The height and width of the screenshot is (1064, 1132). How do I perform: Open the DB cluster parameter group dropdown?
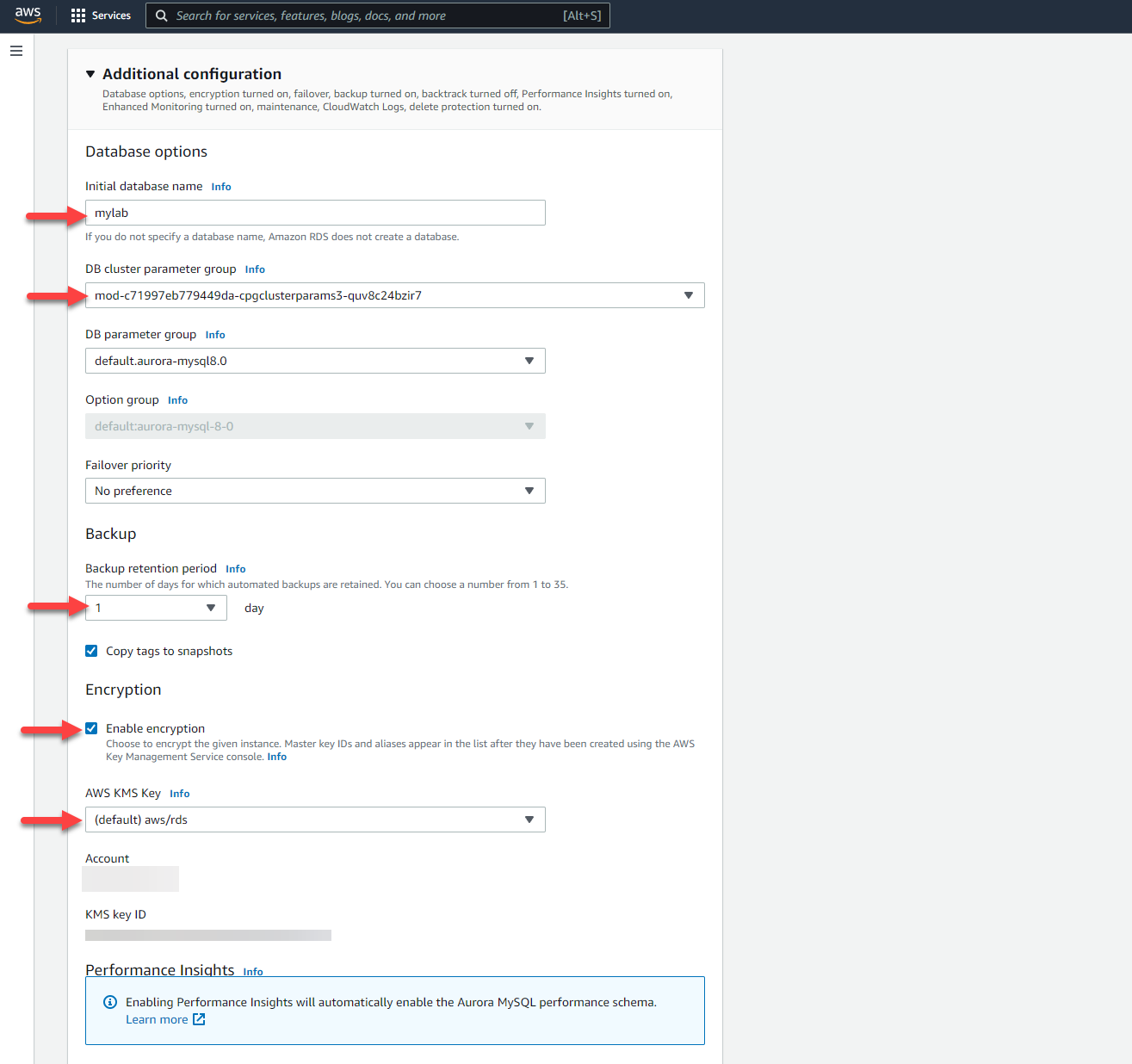coord(394,295)
